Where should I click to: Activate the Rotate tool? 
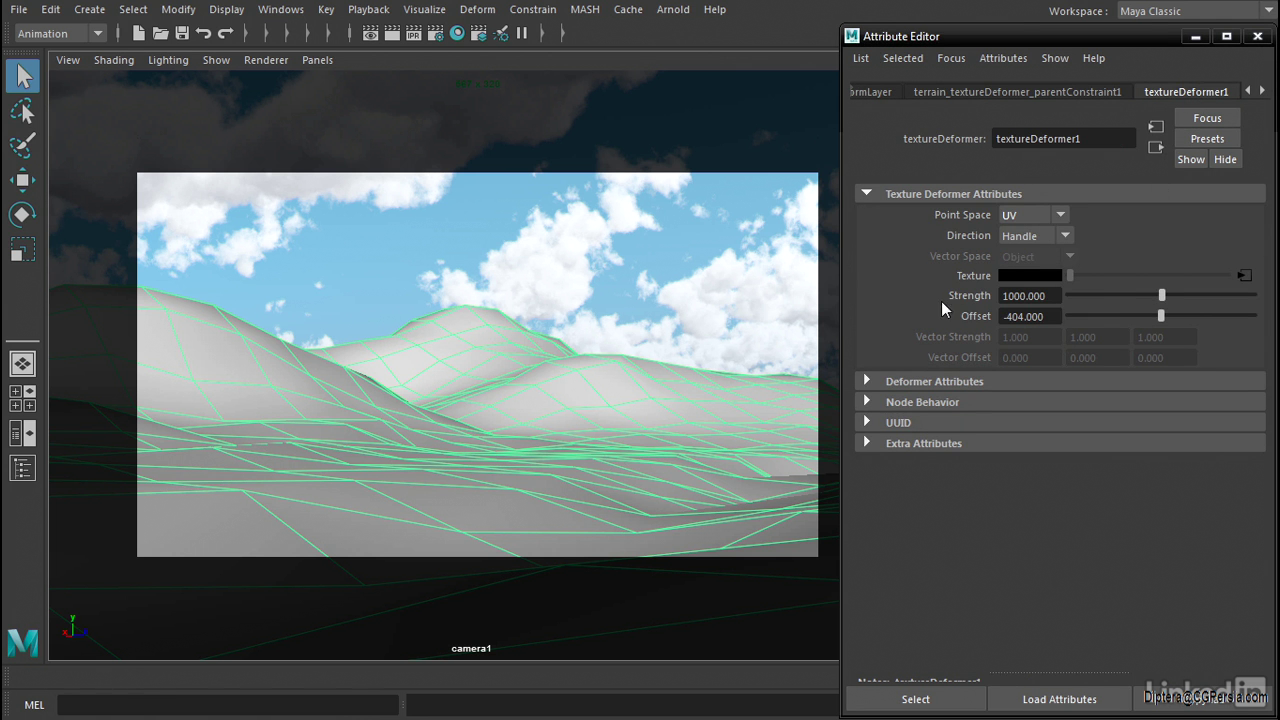(23, 215)
